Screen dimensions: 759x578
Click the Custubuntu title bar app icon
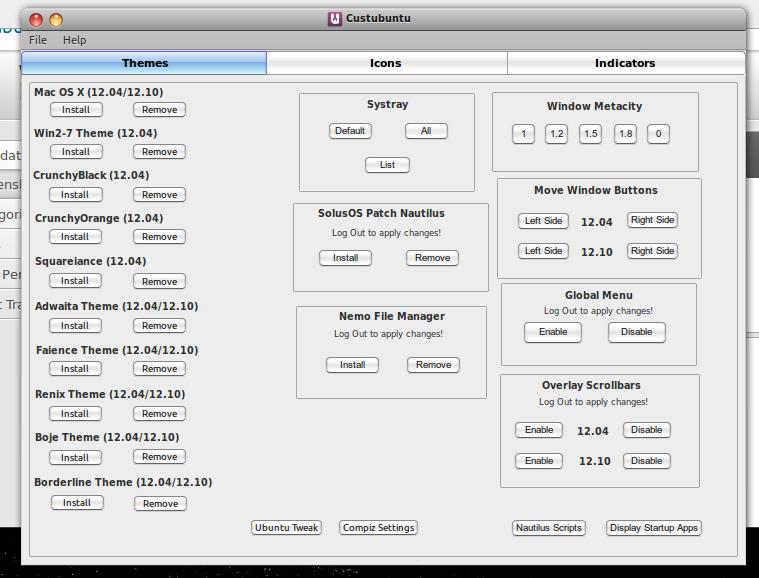click(334, 18)
